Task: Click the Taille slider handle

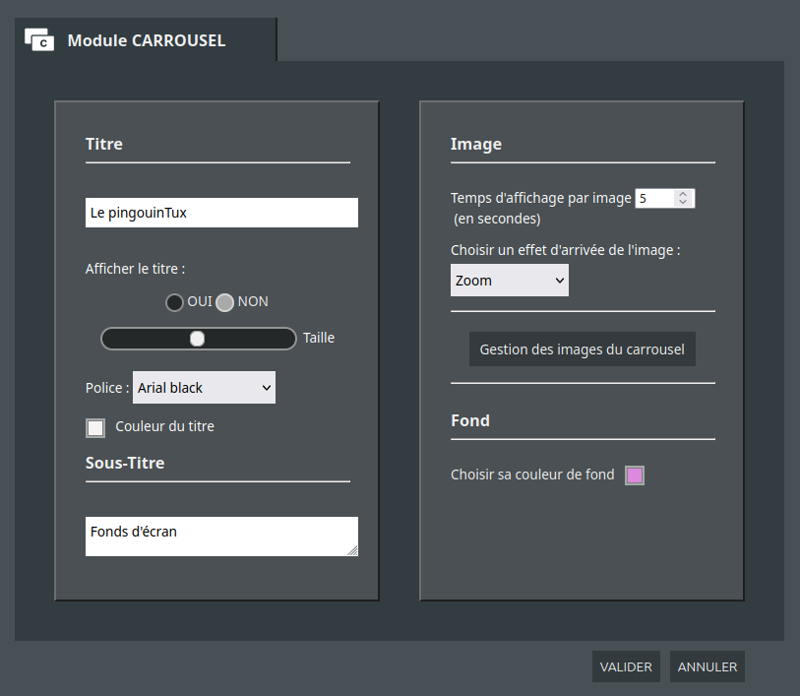Action: 197,338
